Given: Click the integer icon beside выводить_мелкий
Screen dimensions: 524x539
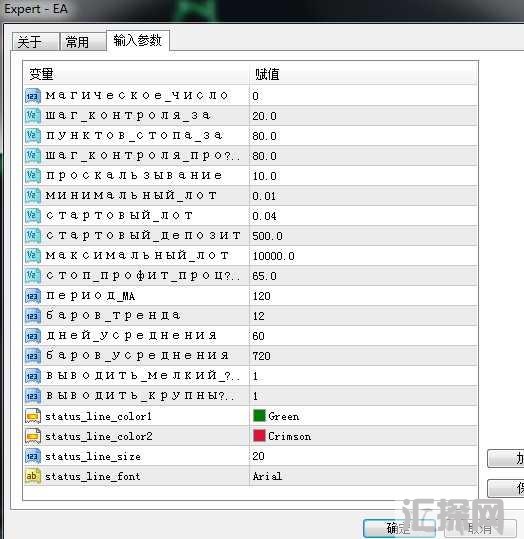Looking at the screenshot, I should 33,376.
